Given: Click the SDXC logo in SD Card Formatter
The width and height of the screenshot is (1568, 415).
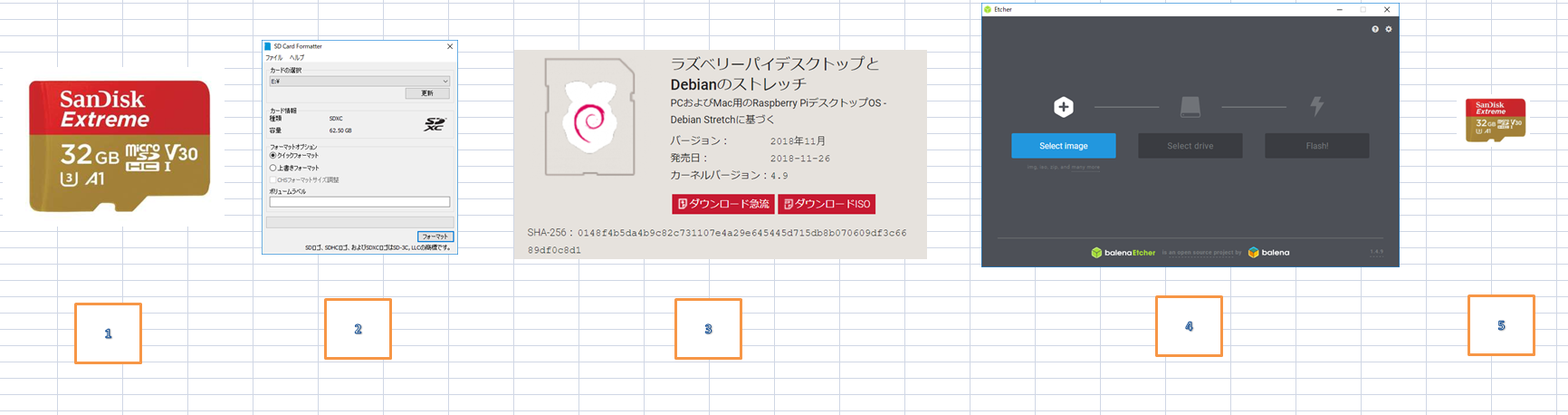Looking at the screenshot, I should point(435,124).
